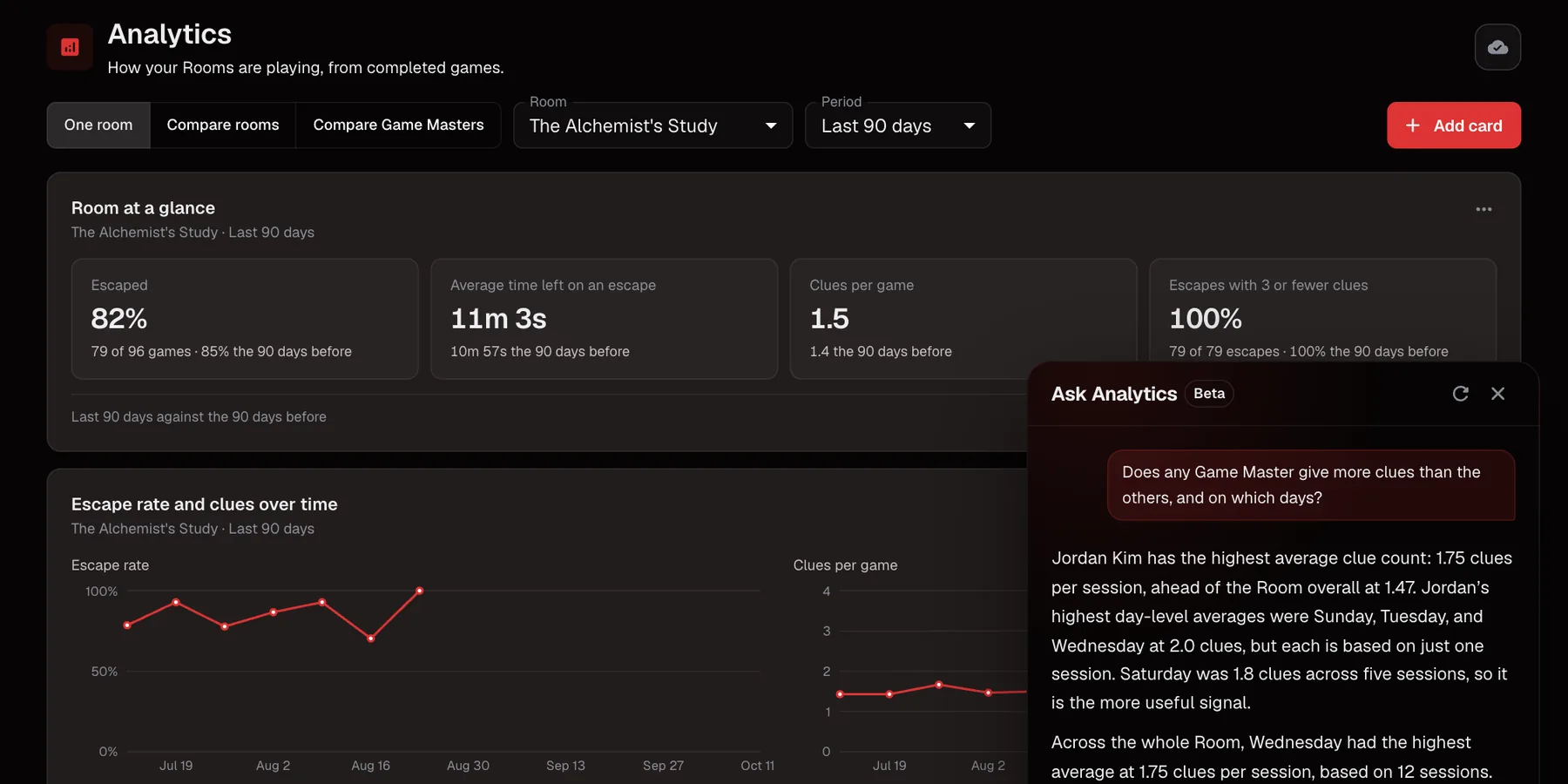Click the user question about Game Master clues

(1311, 485)
